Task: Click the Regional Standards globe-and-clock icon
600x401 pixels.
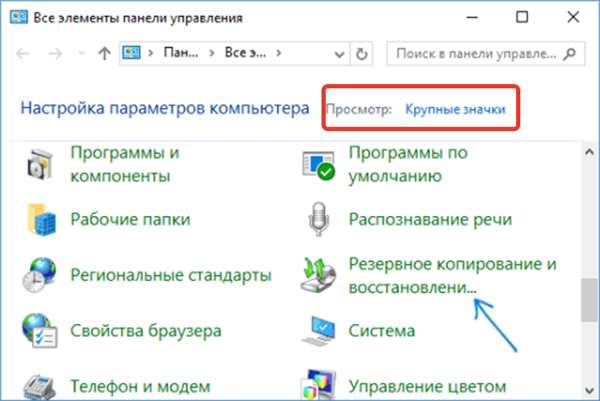Action: 39,275
